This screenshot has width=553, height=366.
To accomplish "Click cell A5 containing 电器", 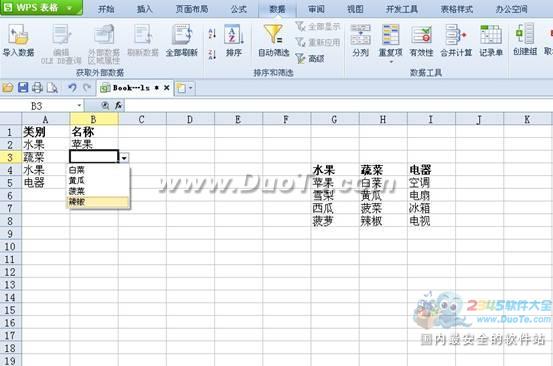I will (x=45, y=183).
